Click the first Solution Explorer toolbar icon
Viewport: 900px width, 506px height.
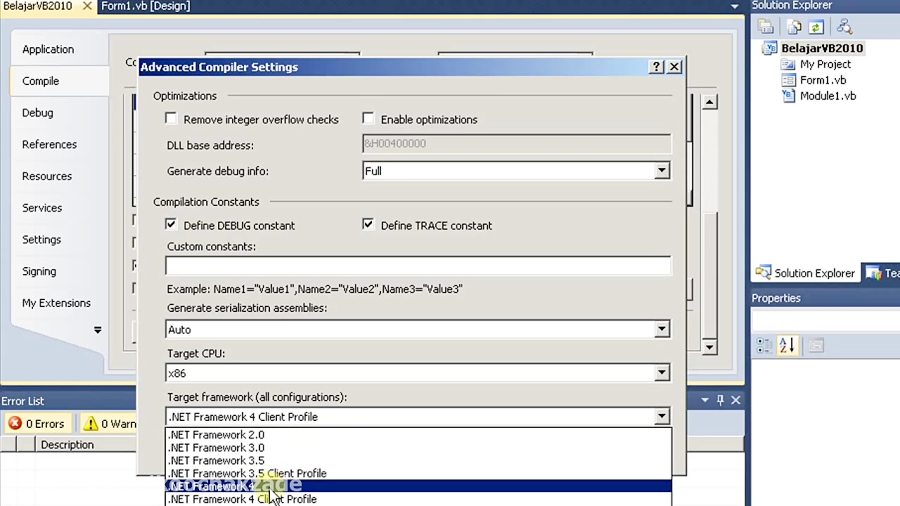coord(766,26)
